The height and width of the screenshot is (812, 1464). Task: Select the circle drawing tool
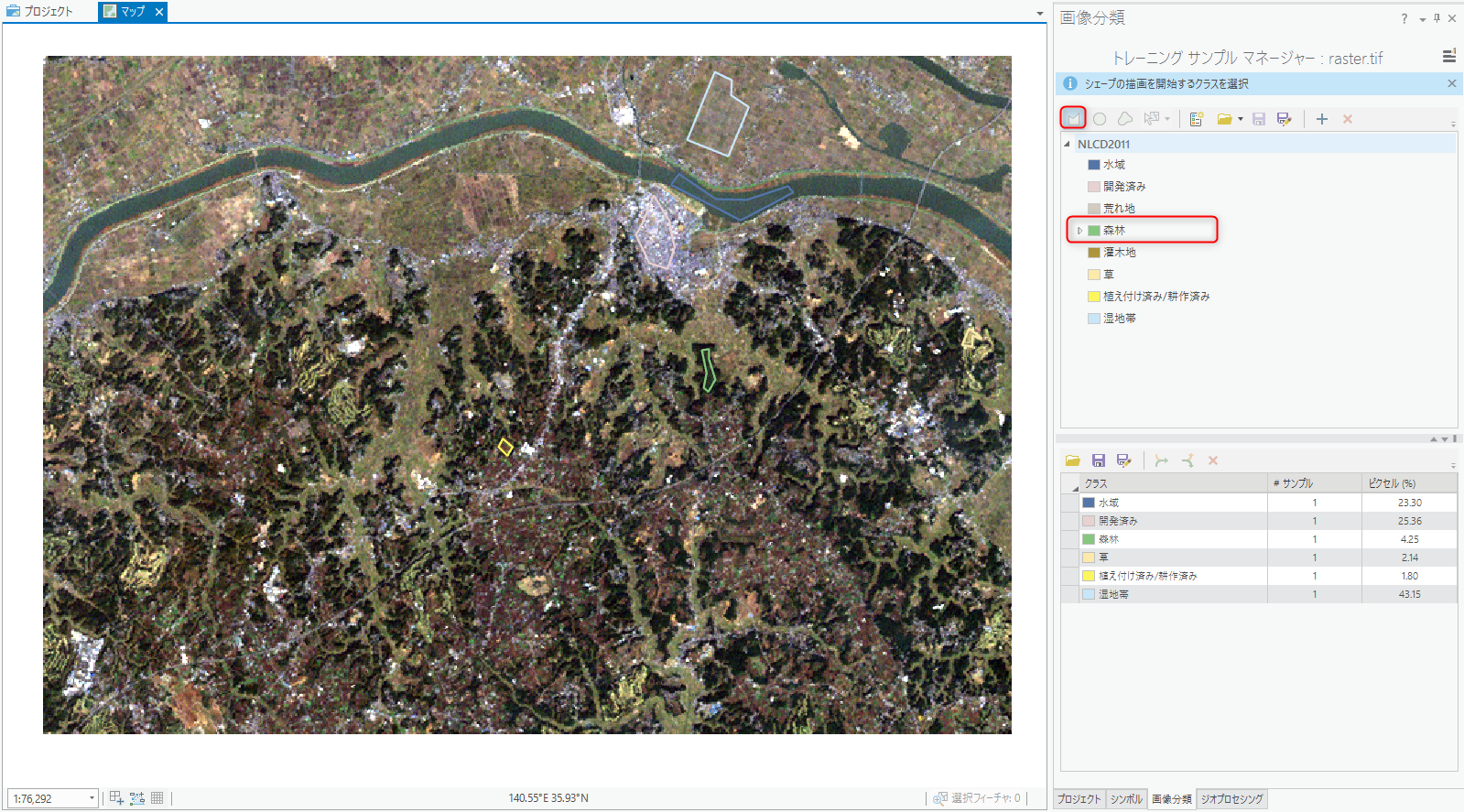tap(1100, 119)
